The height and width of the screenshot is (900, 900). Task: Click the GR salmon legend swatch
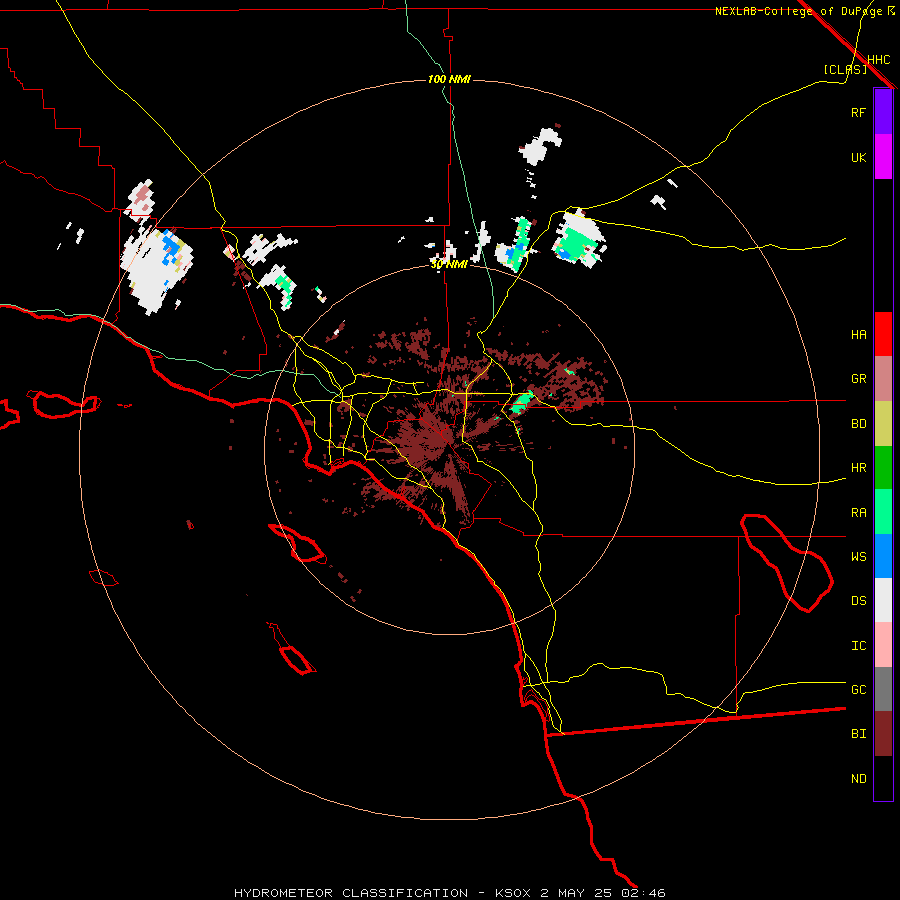point(883,378)
